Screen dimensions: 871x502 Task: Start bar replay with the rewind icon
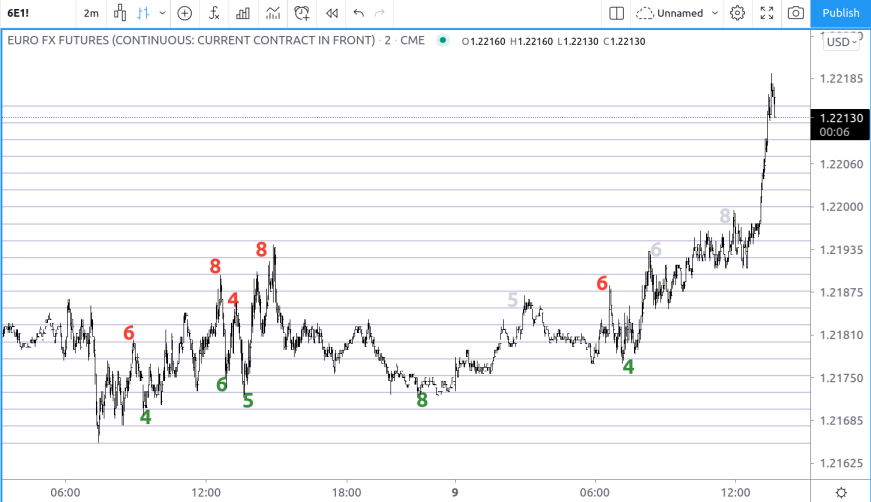(332, 13)
